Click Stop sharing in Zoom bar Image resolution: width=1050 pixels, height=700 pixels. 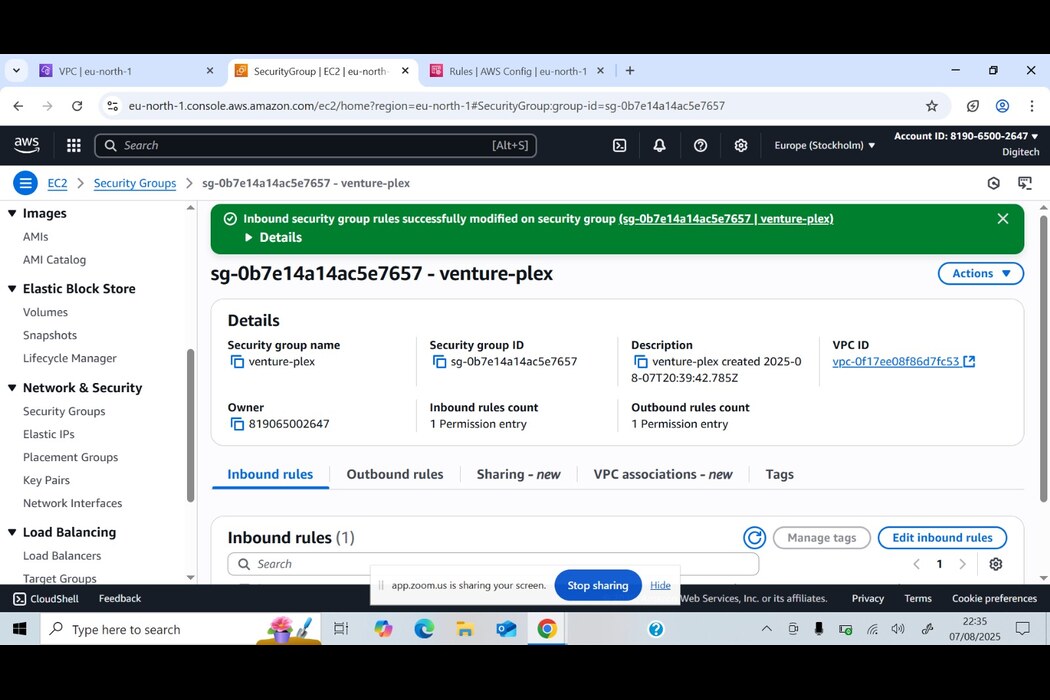coord(597,585)
